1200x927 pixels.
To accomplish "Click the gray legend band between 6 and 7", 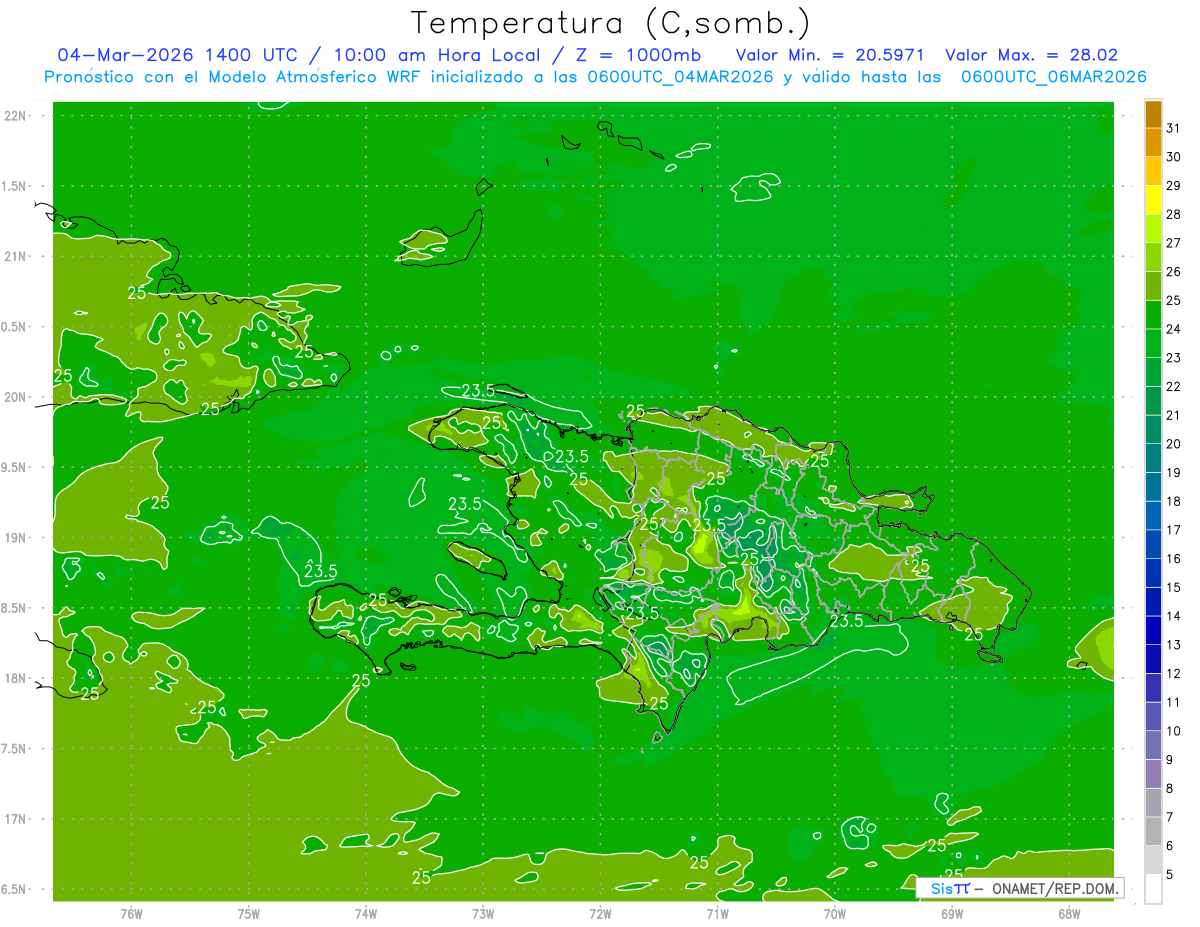I will pyautogui.click(x=1153, y=831).
